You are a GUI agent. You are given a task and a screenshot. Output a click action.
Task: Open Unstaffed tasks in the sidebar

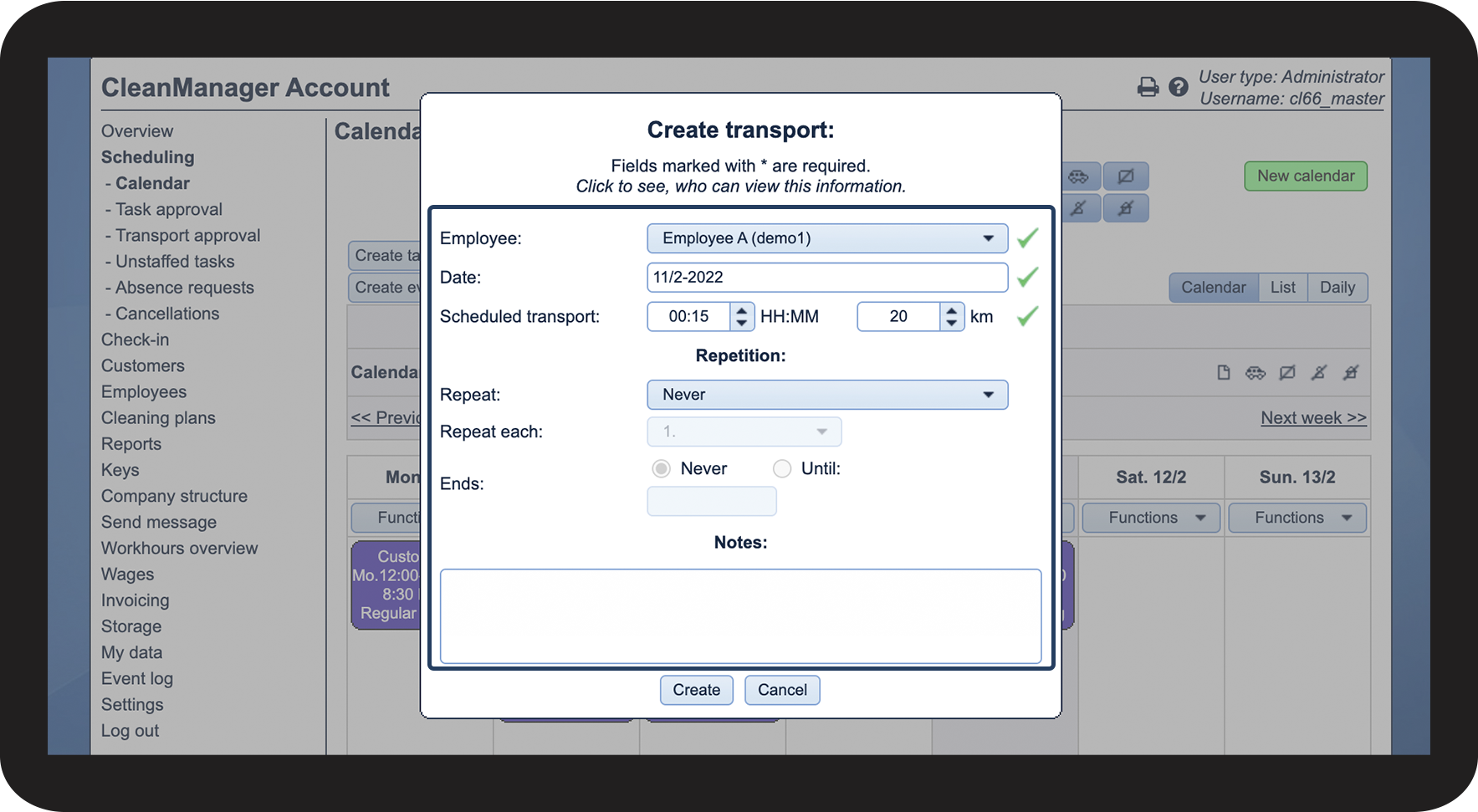(x=175, y=262)
